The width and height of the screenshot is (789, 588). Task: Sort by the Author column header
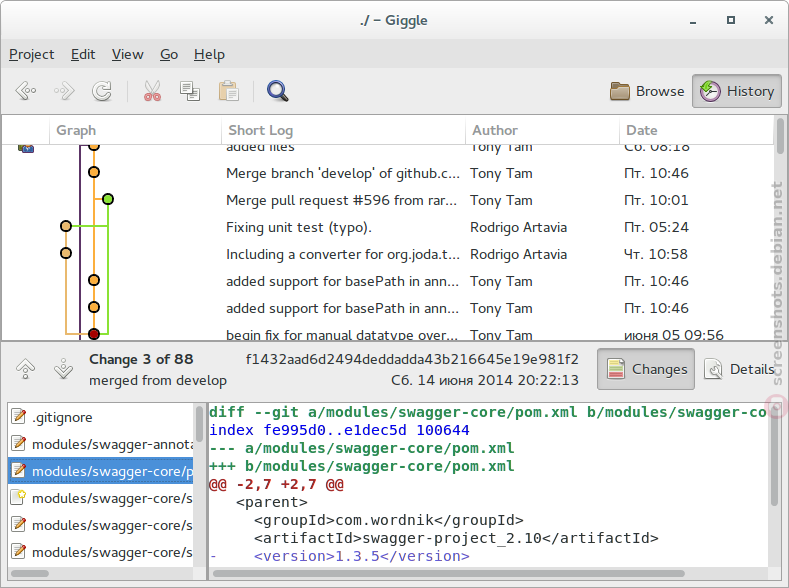click(542, 130)
